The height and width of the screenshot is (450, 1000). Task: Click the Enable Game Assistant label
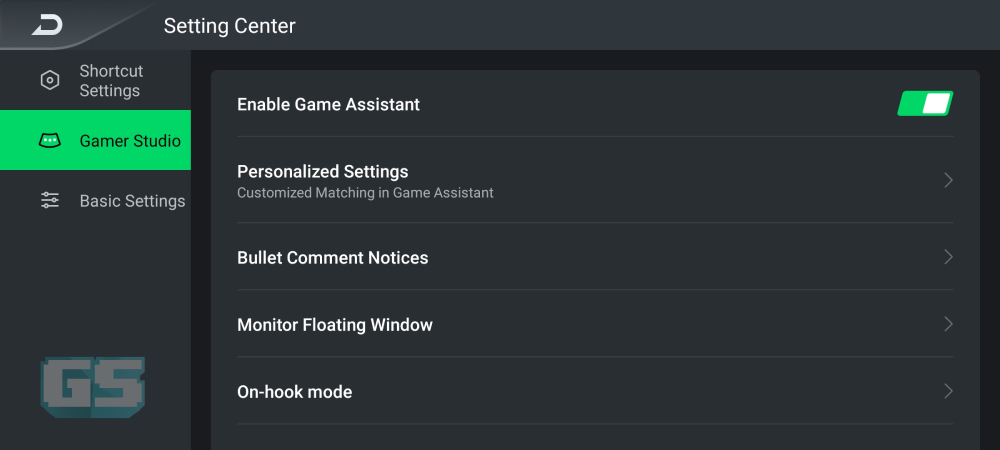pos(328,104)
